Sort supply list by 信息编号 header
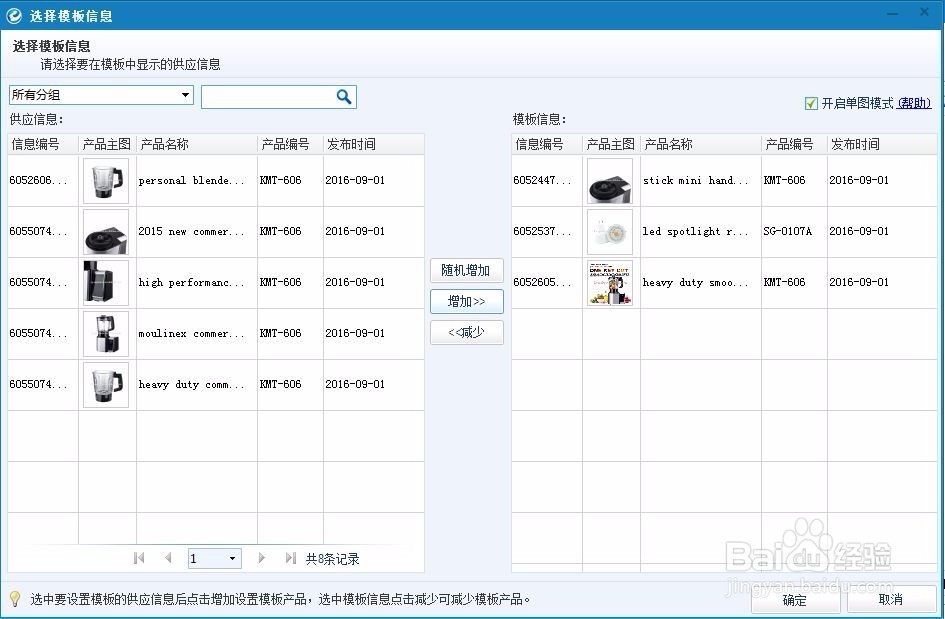The image size is (945, 619). pyautogui.click(x=43, y=144)
